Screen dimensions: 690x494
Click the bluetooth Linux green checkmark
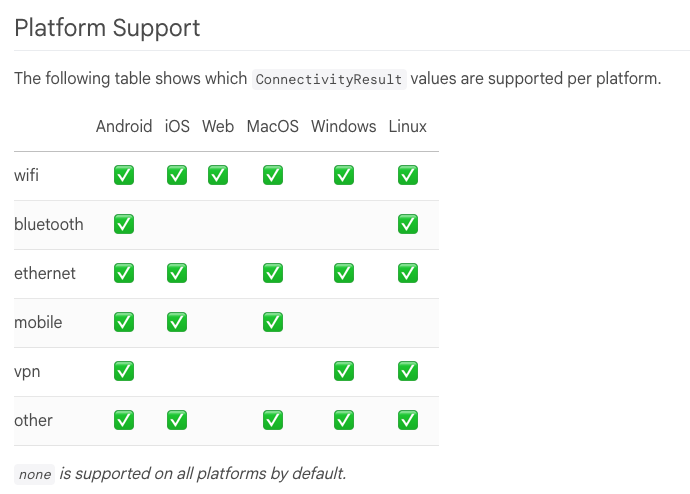pyautogui.click(x=408, y=224)
